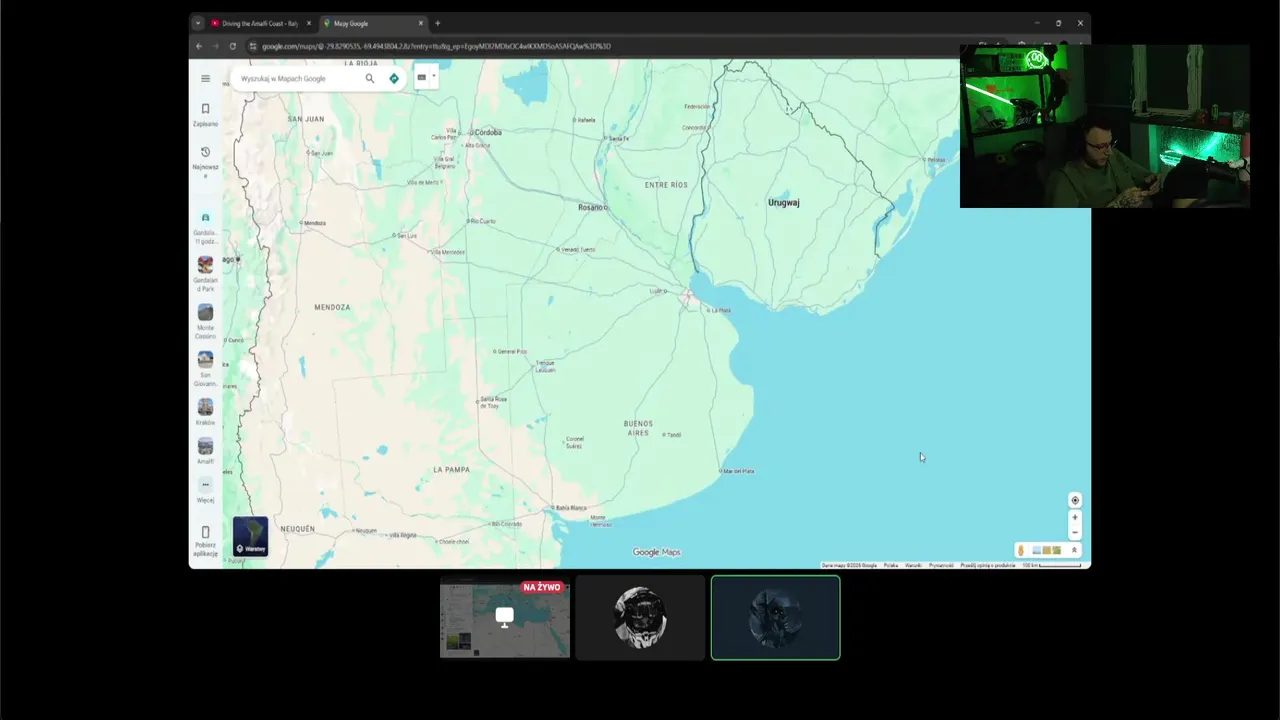Click the imagery thumbnails strip
Viewport: 1280px width, 720px height.
point(1047,550)
